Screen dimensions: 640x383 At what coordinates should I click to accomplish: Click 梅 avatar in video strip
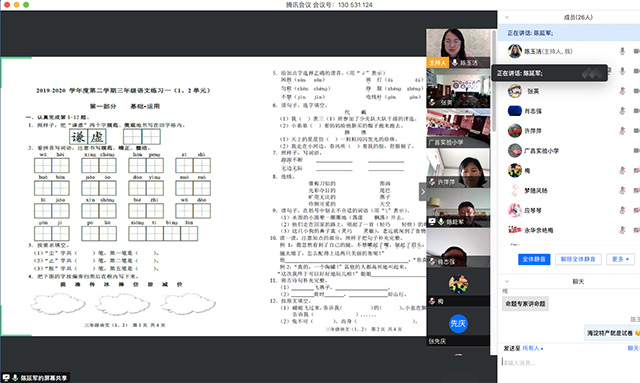458,284
